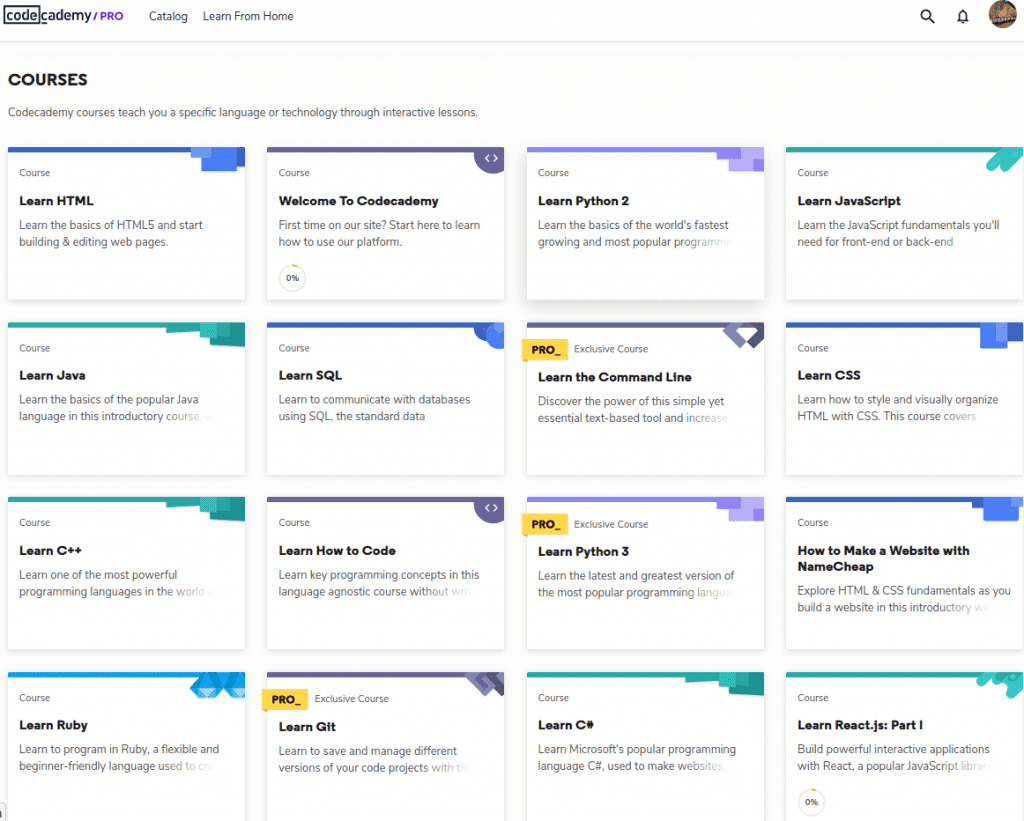This screenshot has width=1024, height=821.
Task: Click the 0% progress ring on Learn React.js
Action: point(811,802)
